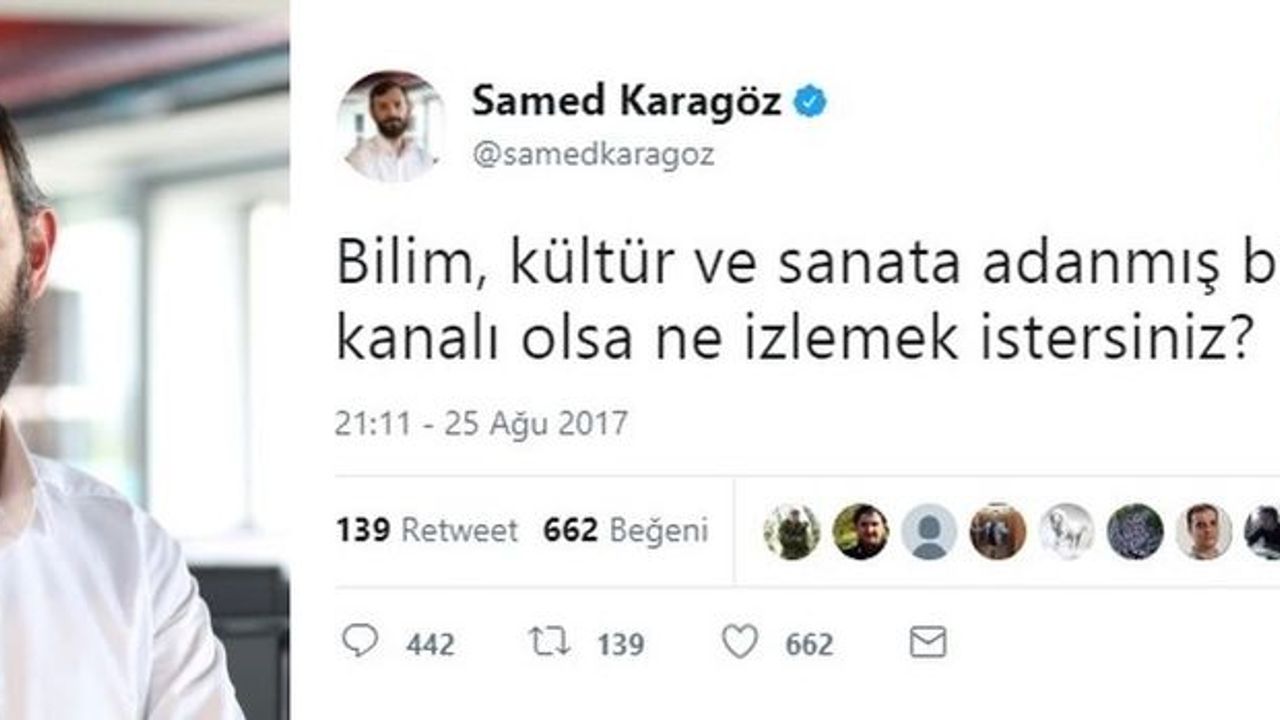View the 662 Beğeni list

click(x=626, y=530)
